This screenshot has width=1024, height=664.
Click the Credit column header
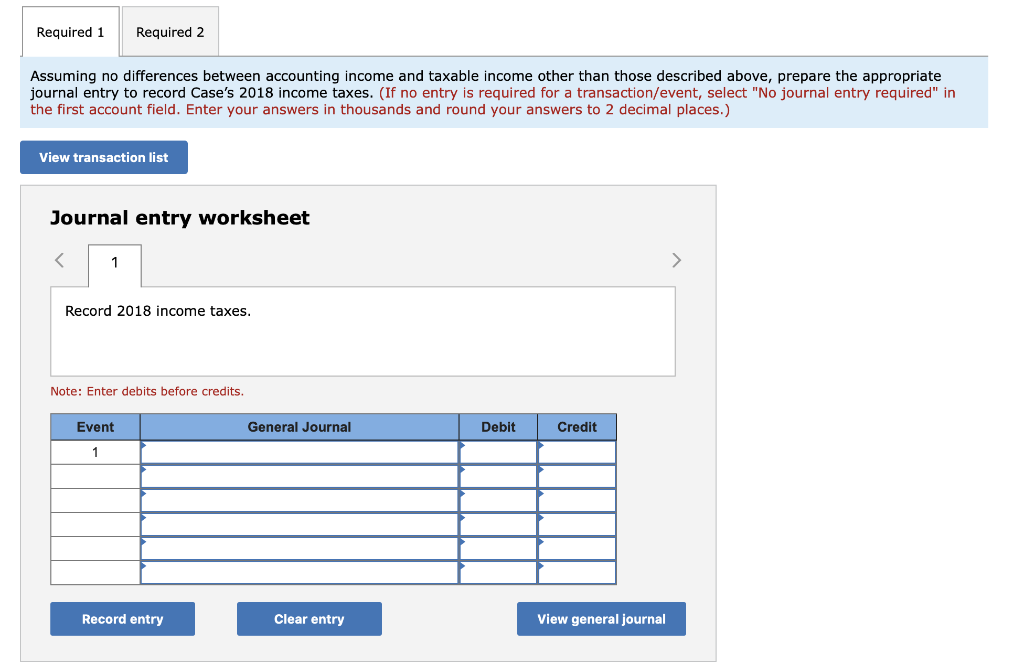click(577, 427)
